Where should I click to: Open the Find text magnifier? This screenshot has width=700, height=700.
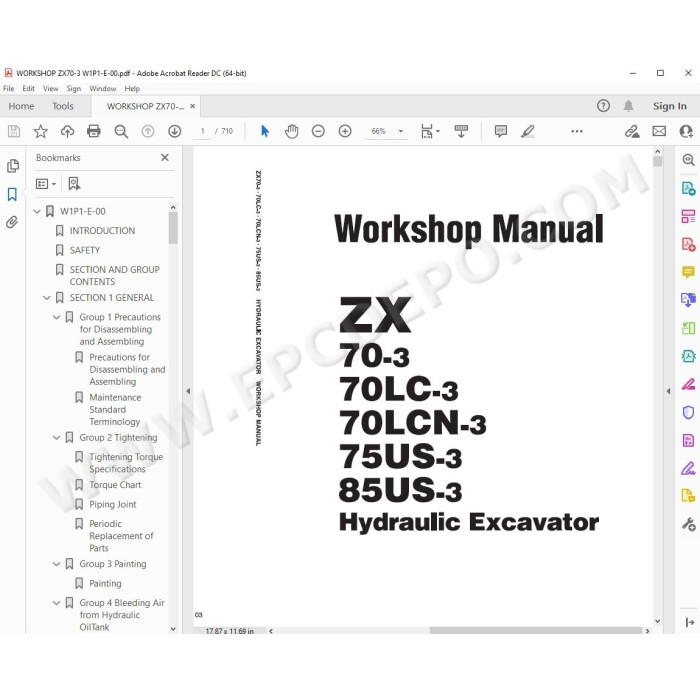[x=121, y=131]
